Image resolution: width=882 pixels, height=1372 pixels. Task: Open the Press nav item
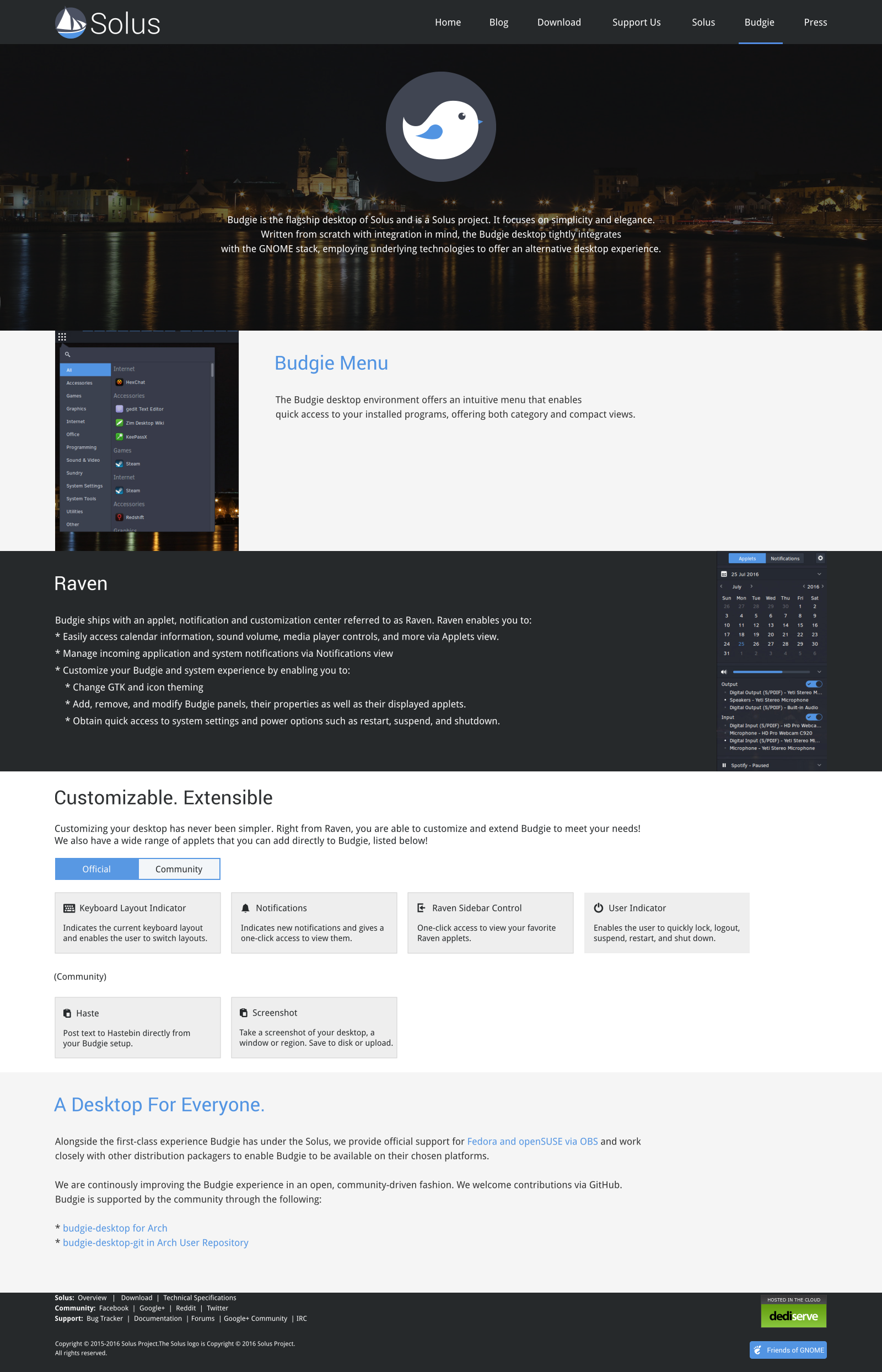click(815, 23)
